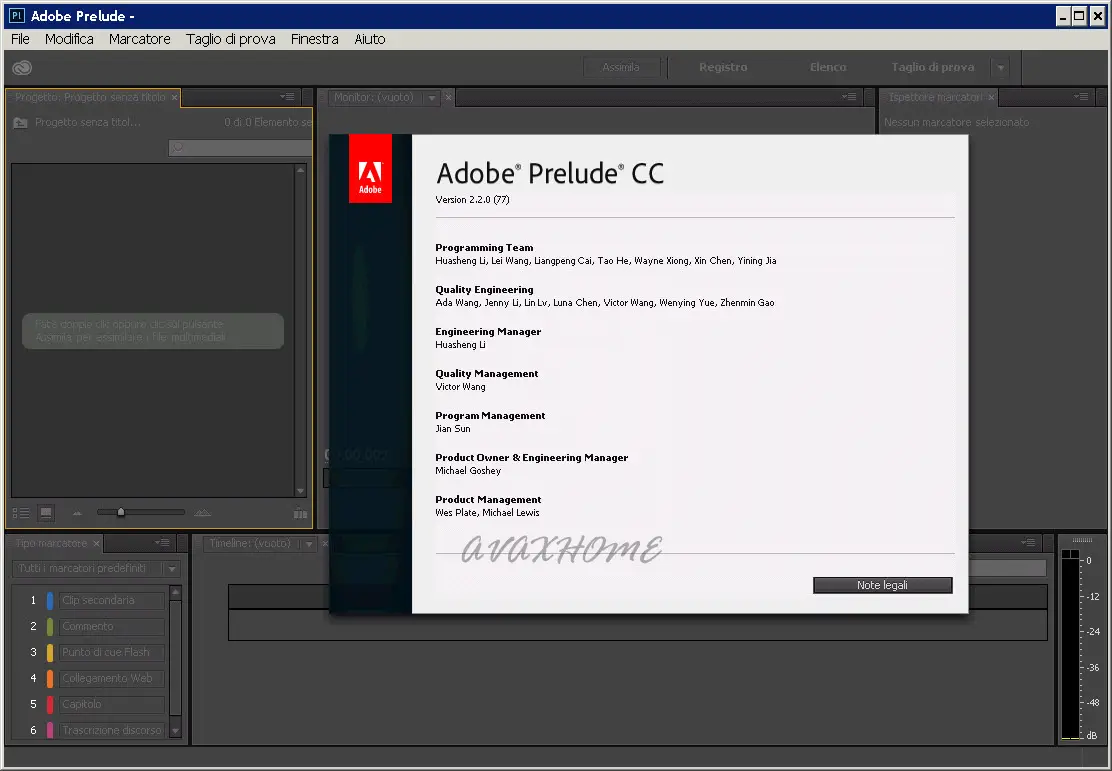Click Nessun marcatore selezionato text
Viewport: 1112px width, 771px height.
[x=956, y=123]
